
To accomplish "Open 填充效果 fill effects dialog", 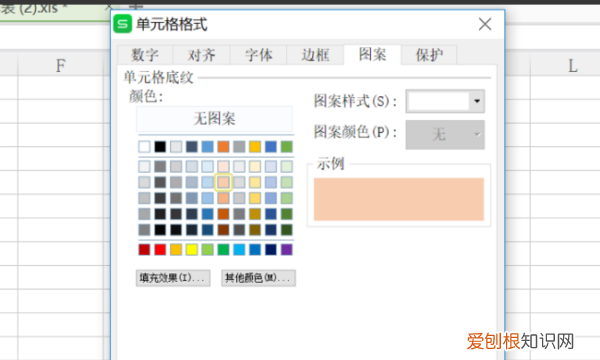I will click(x=173, y=278).
